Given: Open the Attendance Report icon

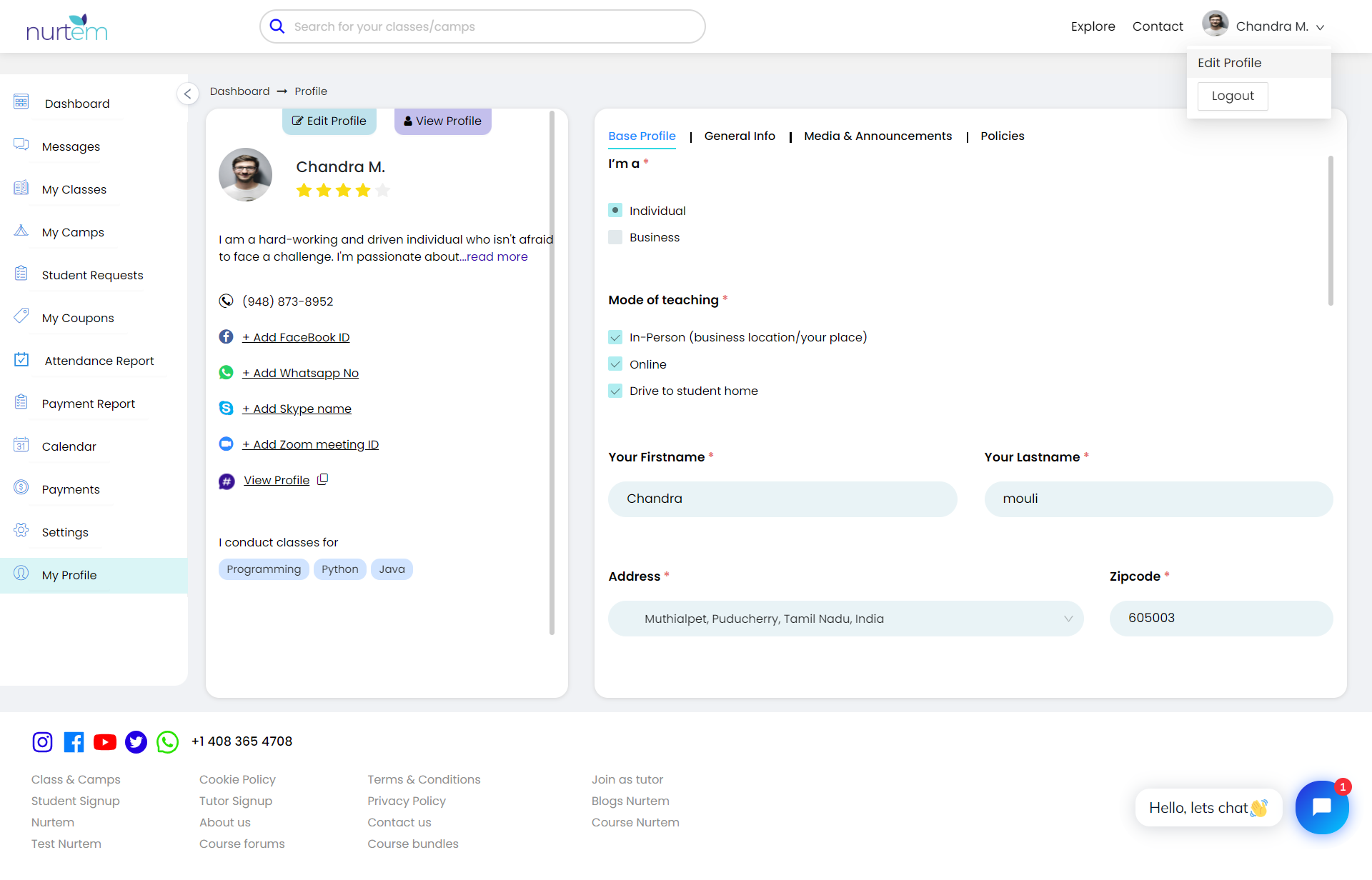Looking at the screenshot, I should (21, 360).
